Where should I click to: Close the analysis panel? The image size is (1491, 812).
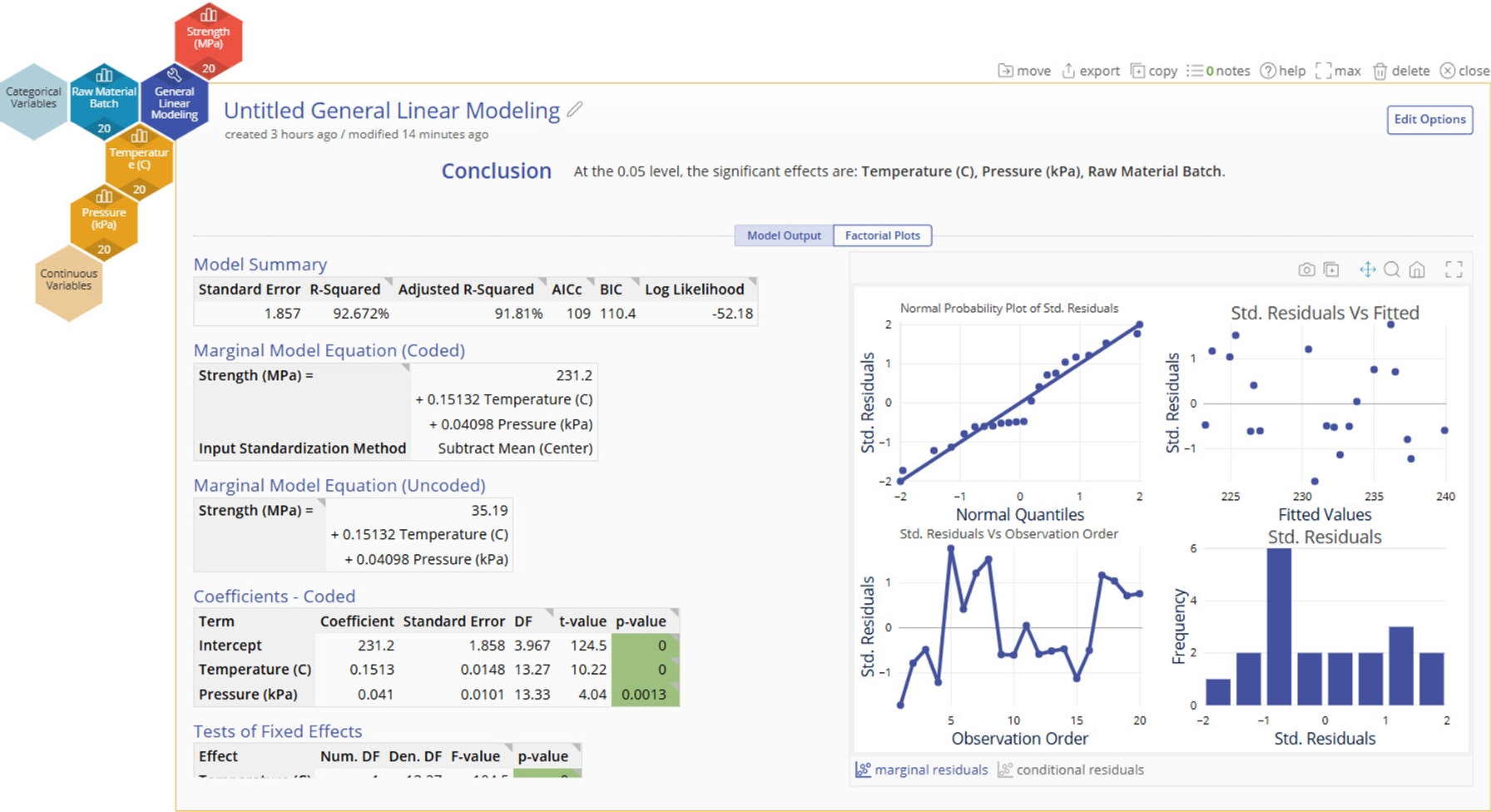(x=1464, y=71)
